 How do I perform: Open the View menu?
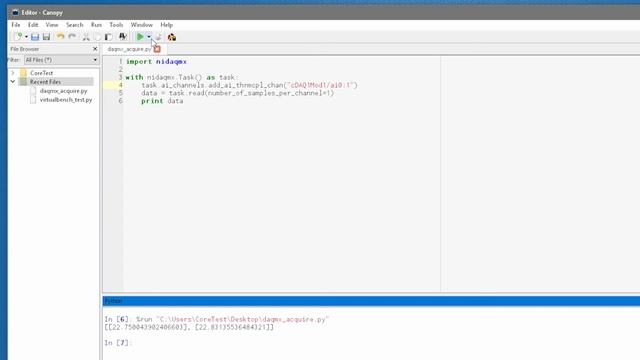(52, 25)
